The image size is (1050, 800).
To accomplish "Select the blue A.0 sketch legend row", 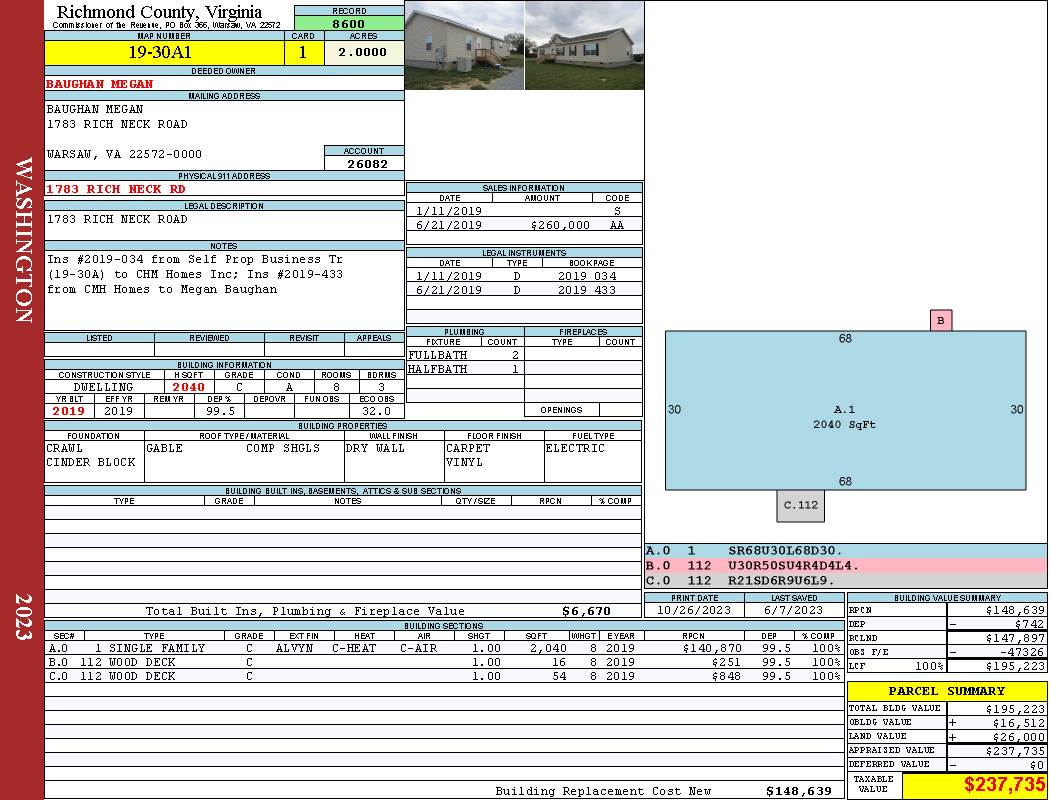I will pos(845,551).
